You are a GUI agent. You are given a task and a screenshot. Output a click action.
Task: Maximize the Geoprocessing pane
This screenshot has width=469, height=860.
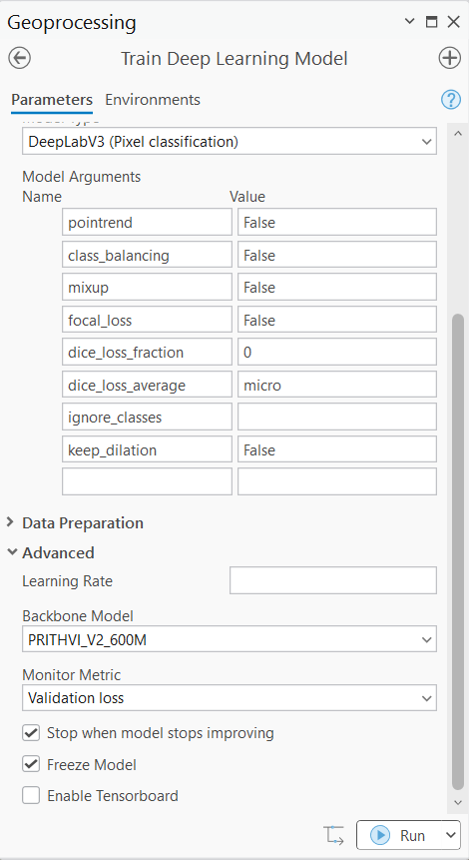pyautogui.click(x=432, y=22)
